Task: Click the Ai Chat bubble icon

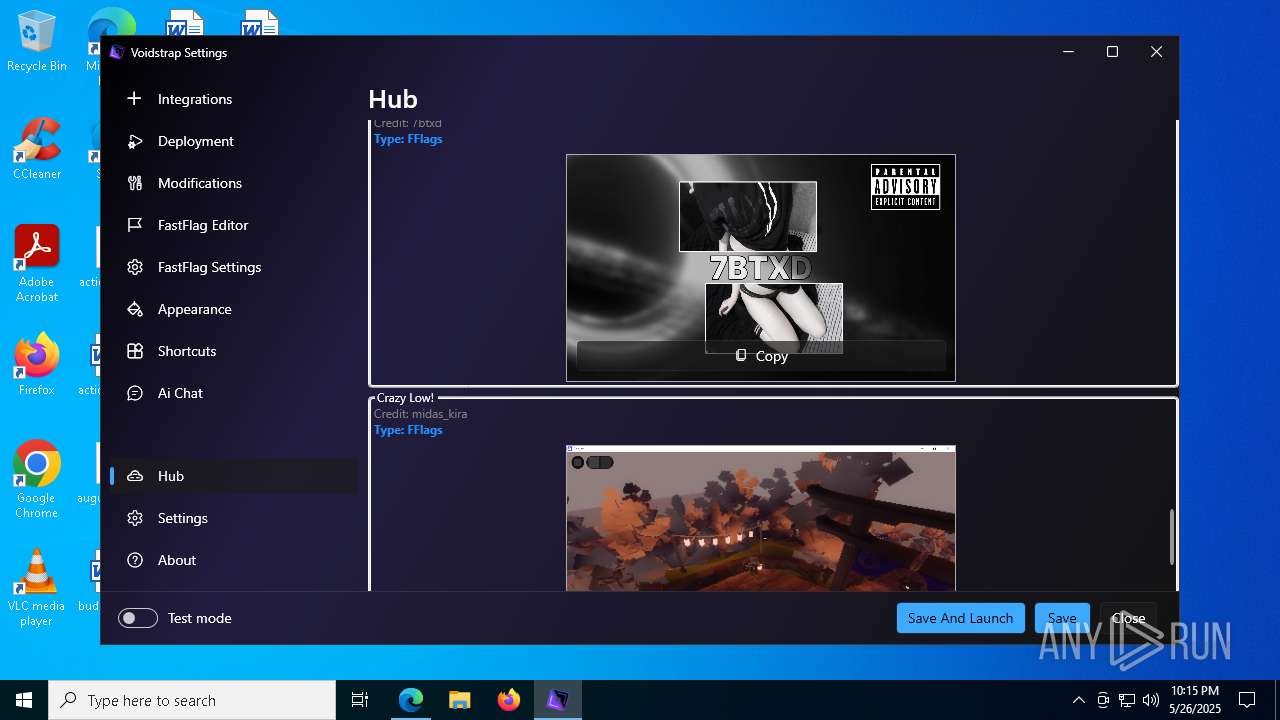Action: click(135, 393)
